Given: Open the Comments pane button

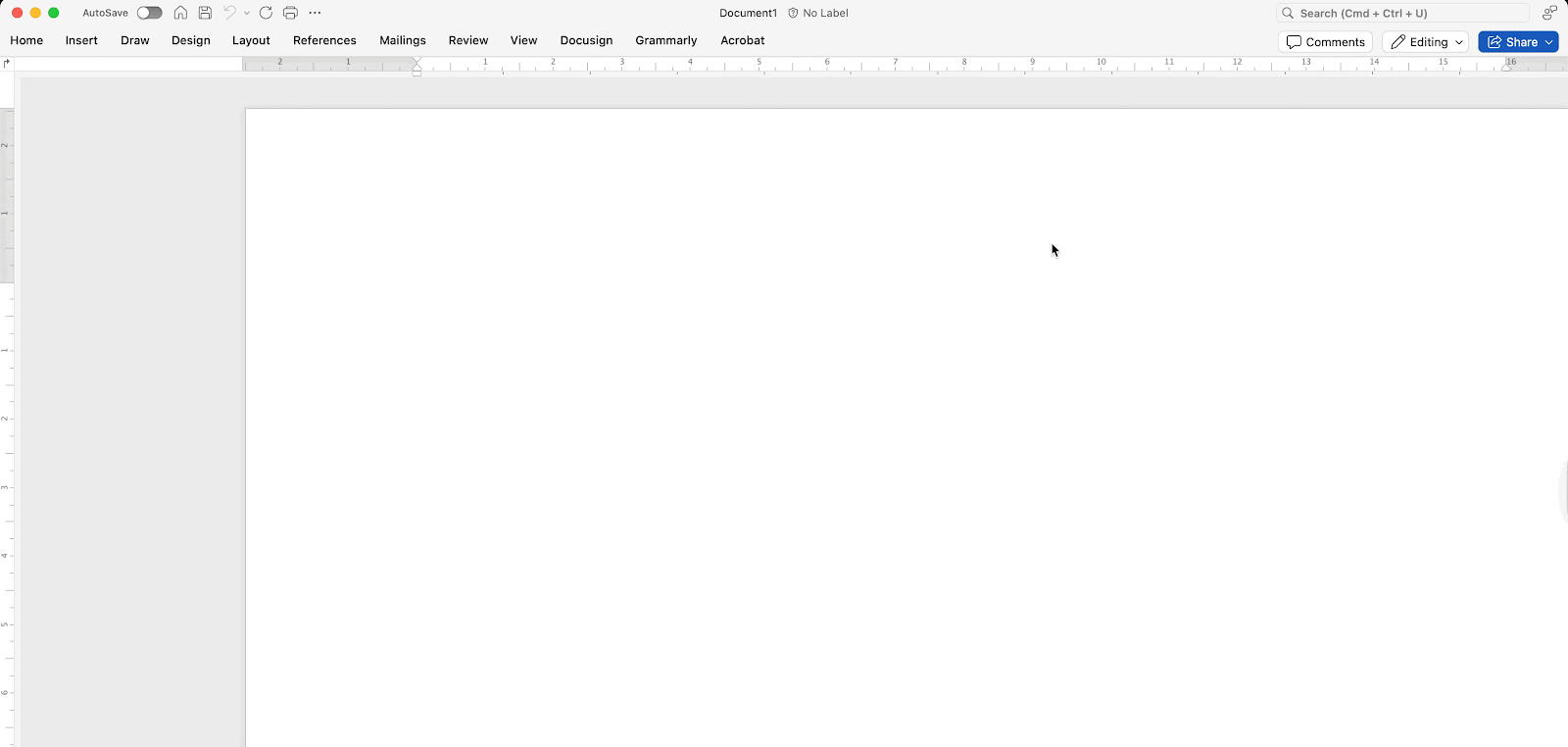Looking at the screenshot, I should coord(1325,42).
